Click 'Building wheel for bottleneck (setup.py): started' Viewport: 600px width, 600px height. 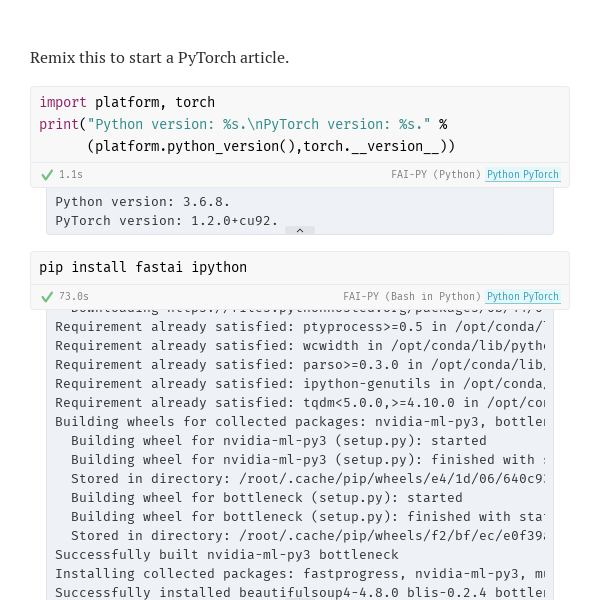[267, 498]
